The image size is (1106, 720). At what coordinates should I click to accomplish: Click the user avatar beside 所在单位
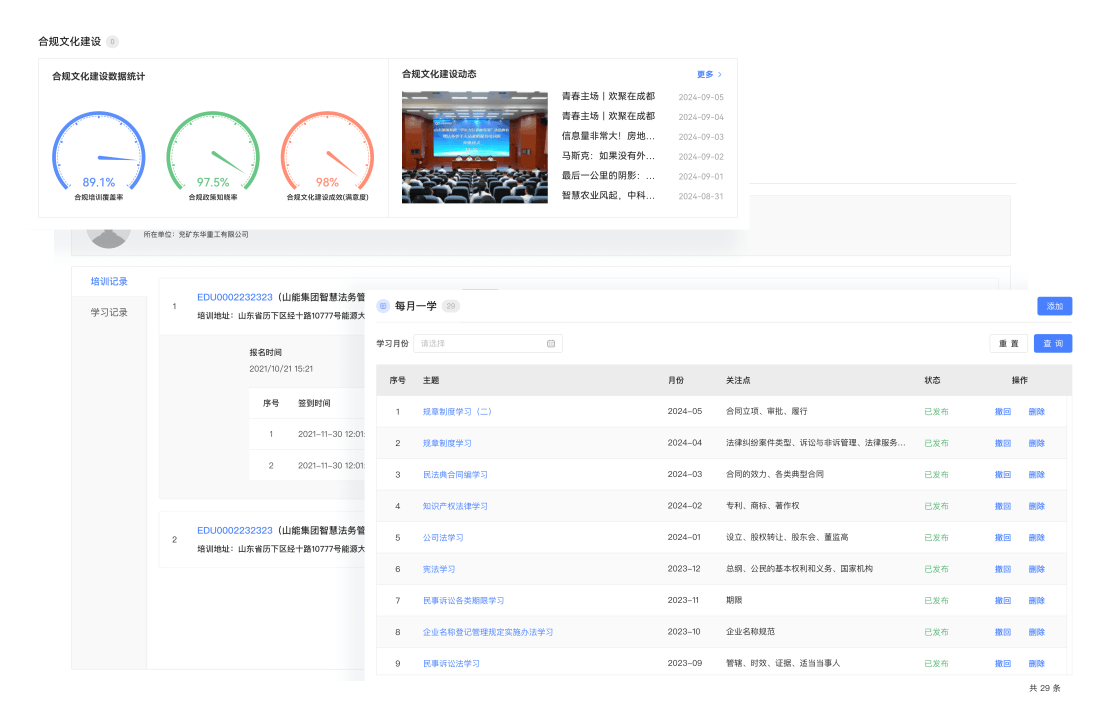[108, 237]
